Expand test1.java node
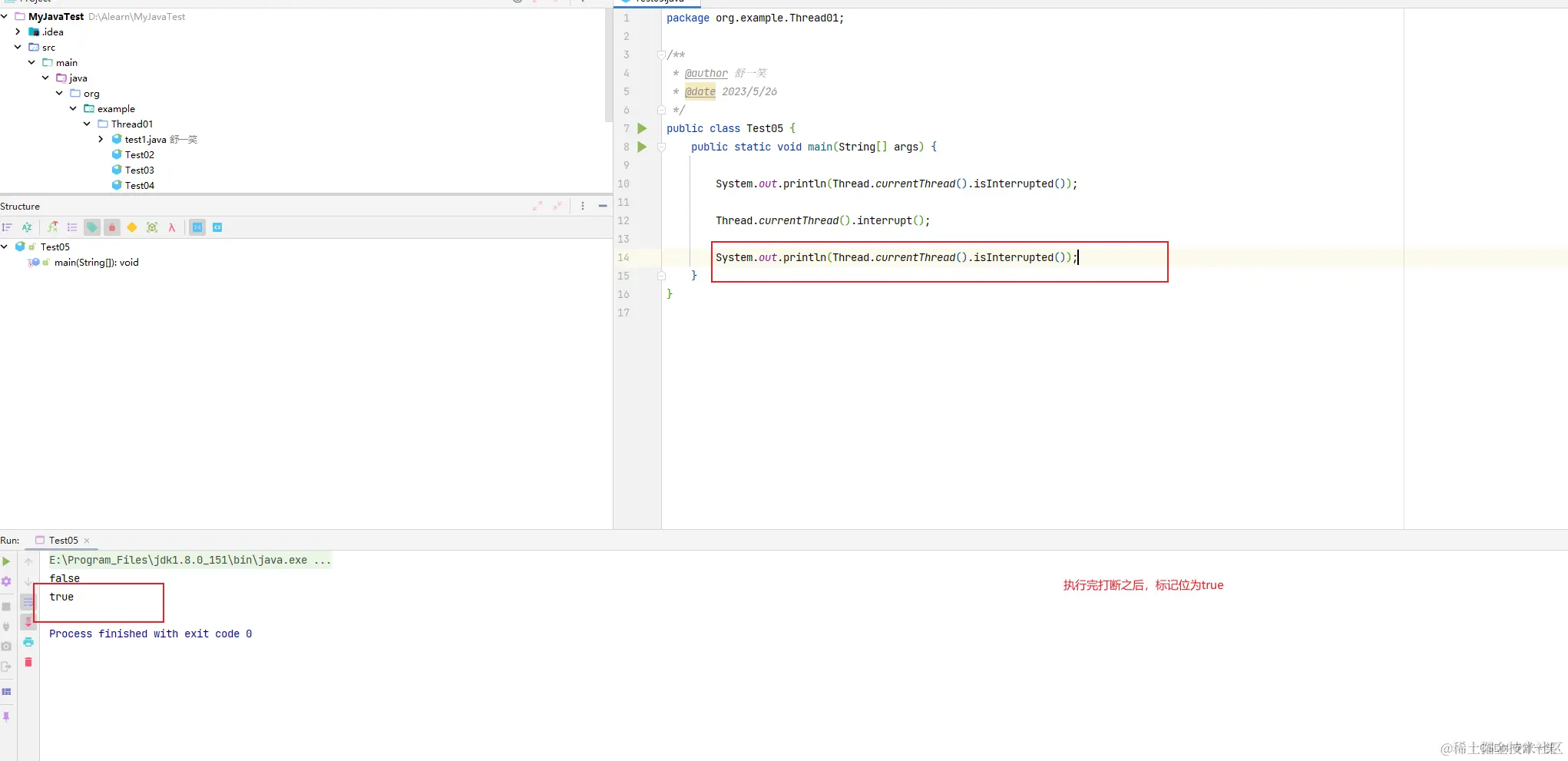1568x761 pixels. tap(101, 139)
